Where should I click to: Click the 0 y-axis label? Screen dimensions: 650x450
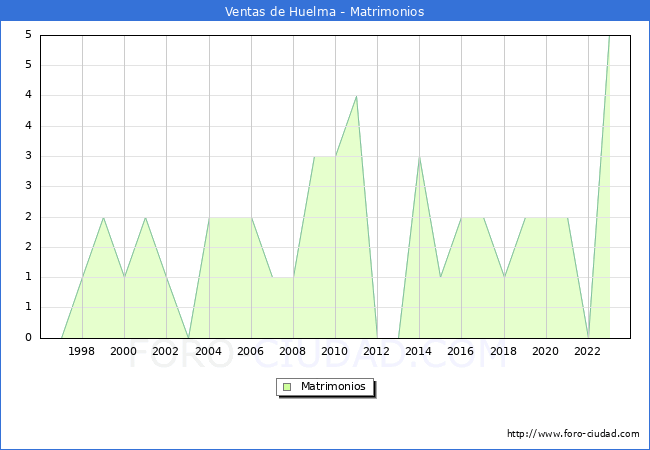coord(28,337)
